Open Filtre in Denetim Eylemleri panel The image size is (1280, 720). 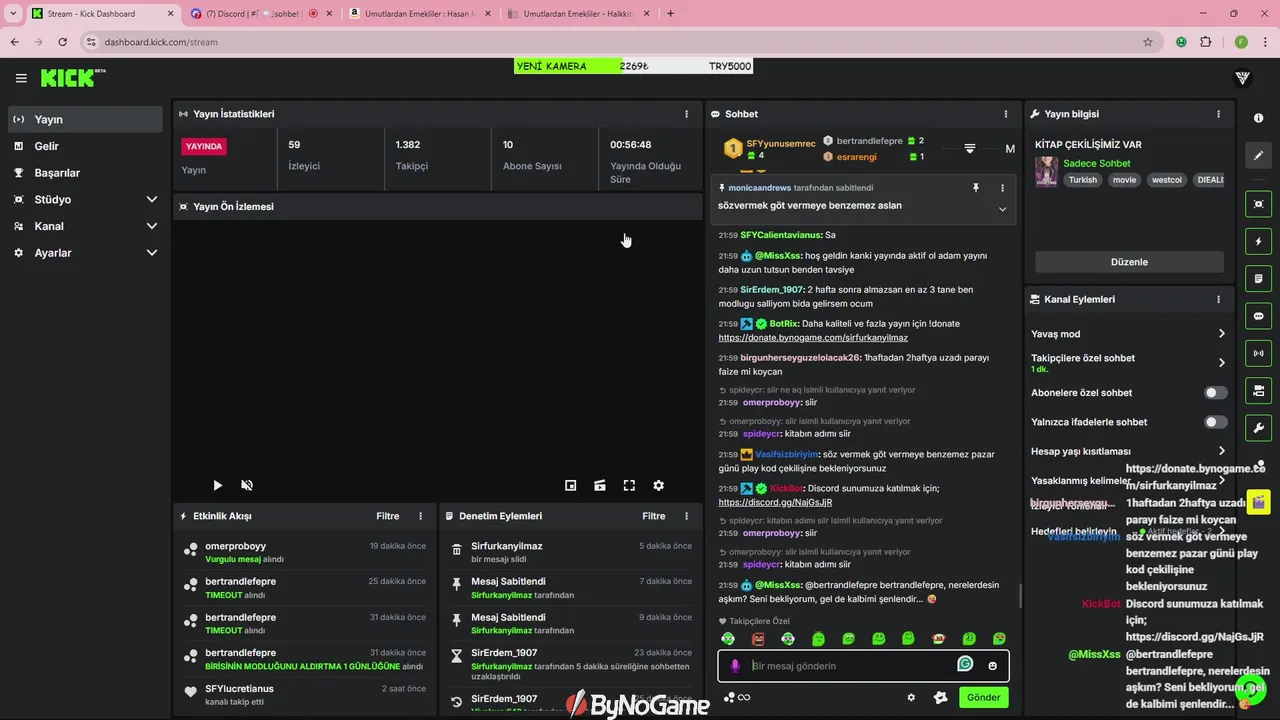[653, 516]
